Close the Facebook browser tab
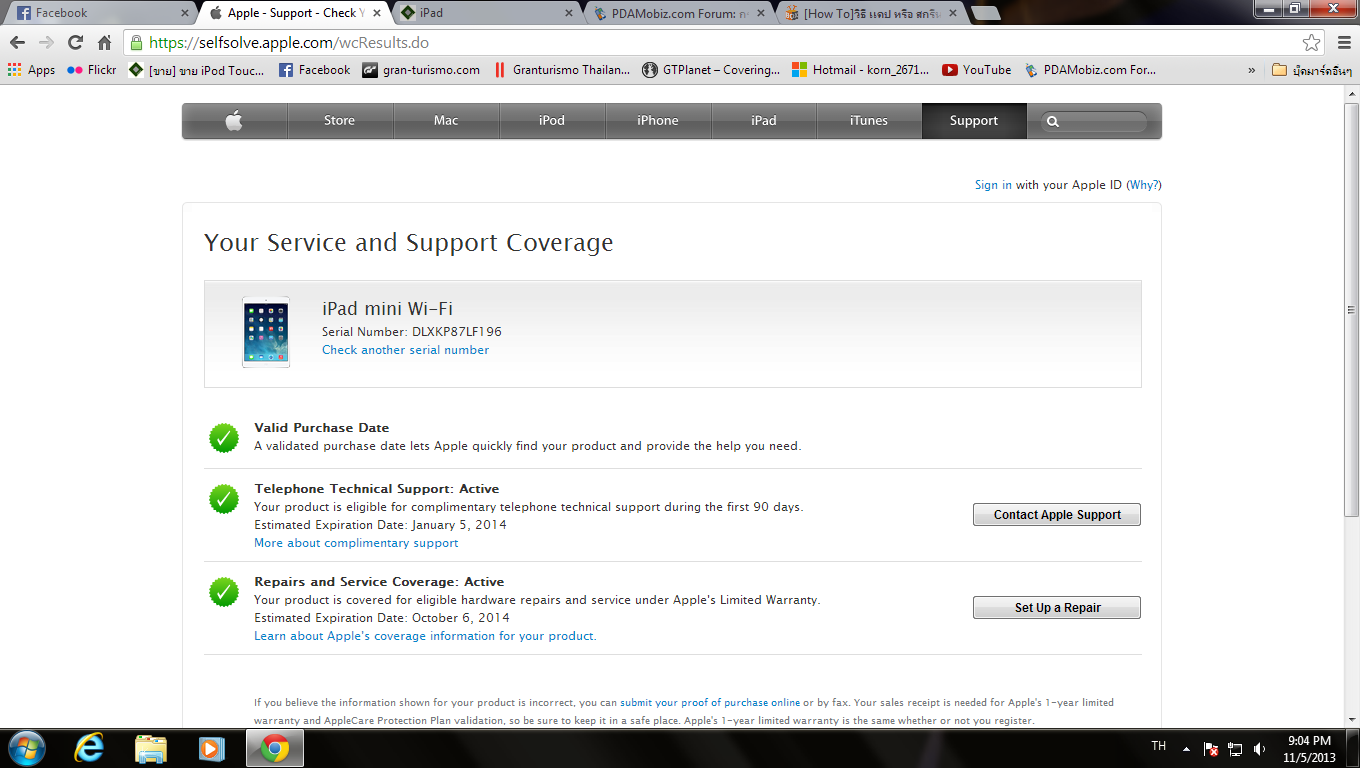This screenshot has width=1360, height=768. (185, 13)
